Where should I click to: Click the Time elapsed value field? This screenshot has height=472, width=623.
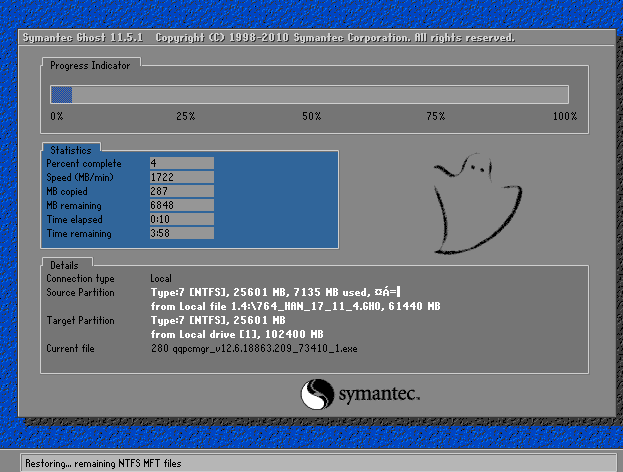tap(182, 219)
